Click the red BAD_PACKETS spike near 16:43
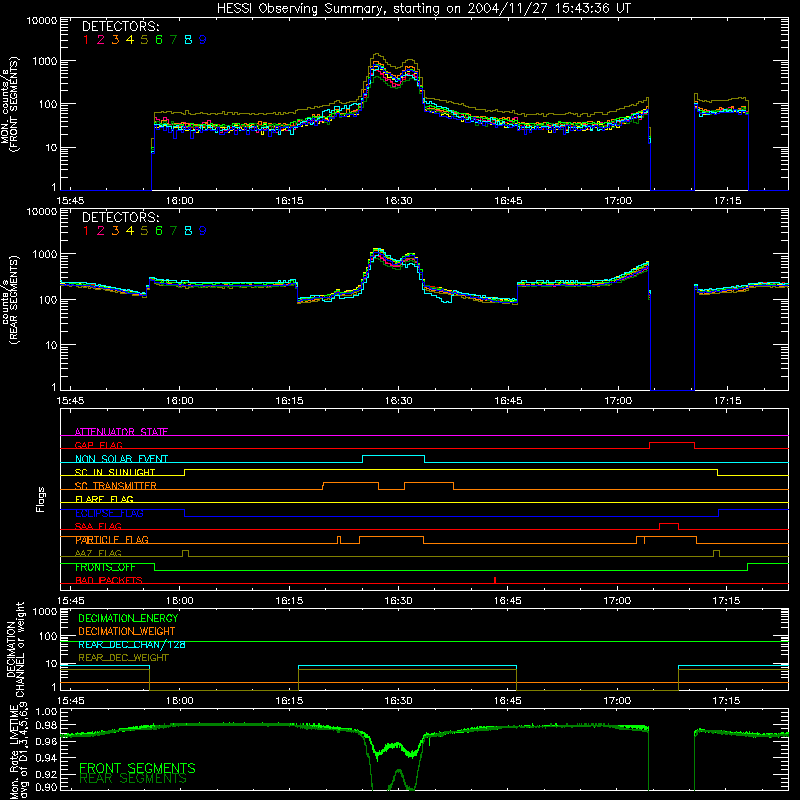This screenshot has height=800, width=800. click(x=495, y=580)
